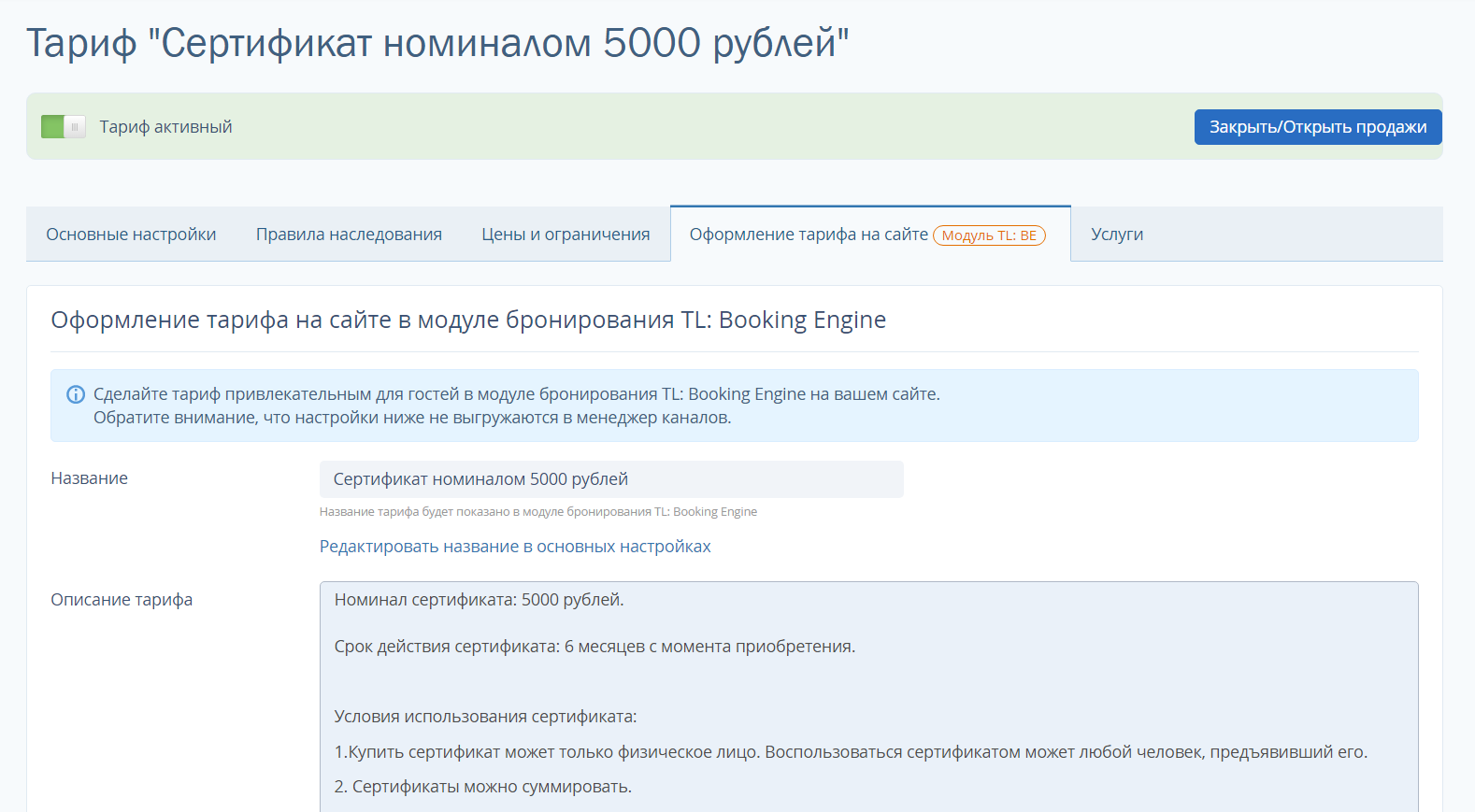Image resolution: width=1475 pixels, height=812 pixels.
Task: Follow "Редактировать название в основных настройках" link
Action: click(x=515, y=547)
